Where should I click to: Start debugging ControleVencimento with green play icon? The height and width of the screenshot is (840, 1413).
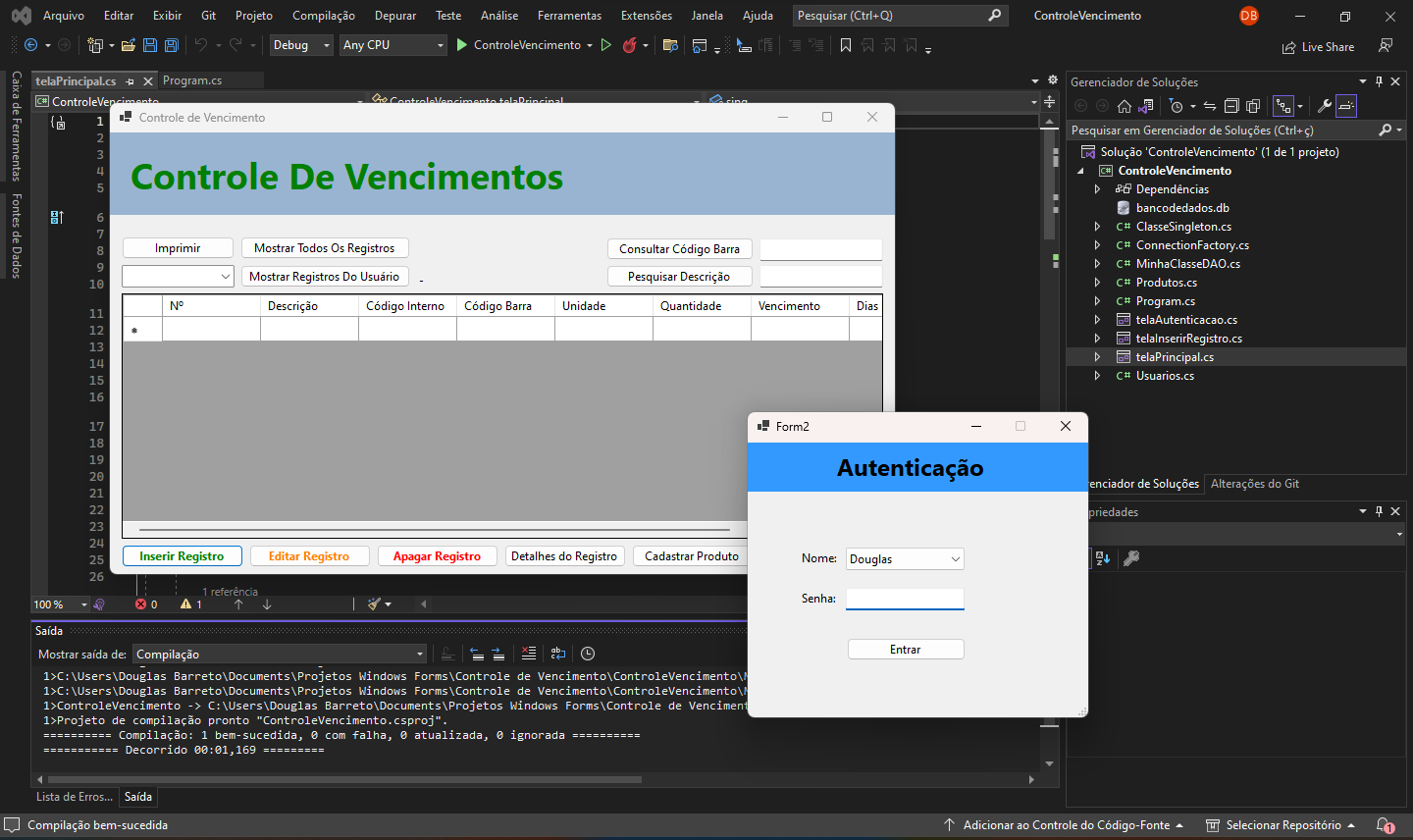coord(462,45)
